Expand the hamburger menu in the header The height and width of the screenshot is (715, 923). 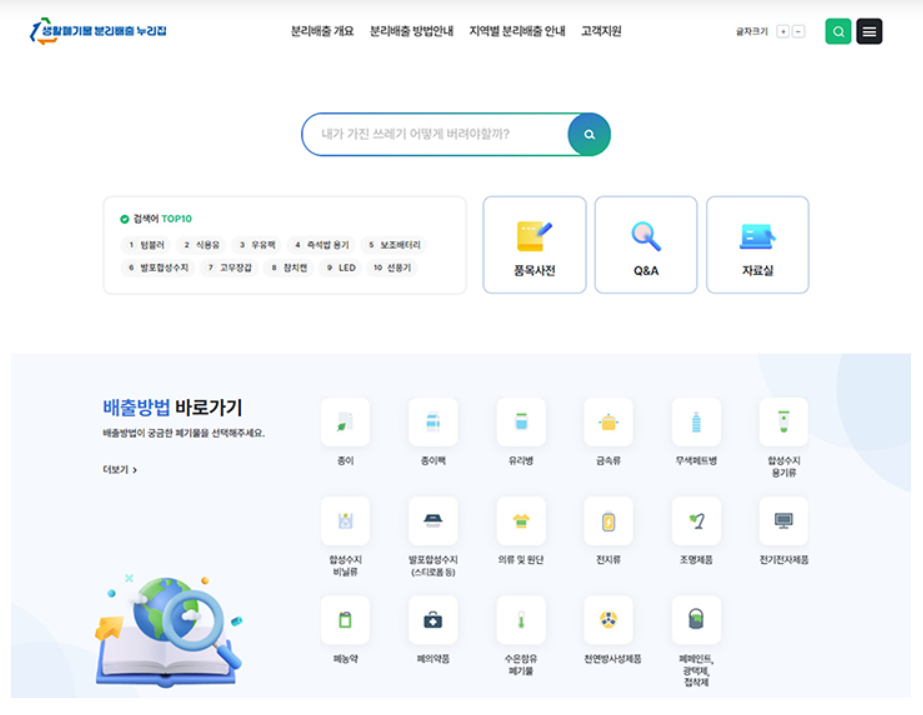point(869,30)
